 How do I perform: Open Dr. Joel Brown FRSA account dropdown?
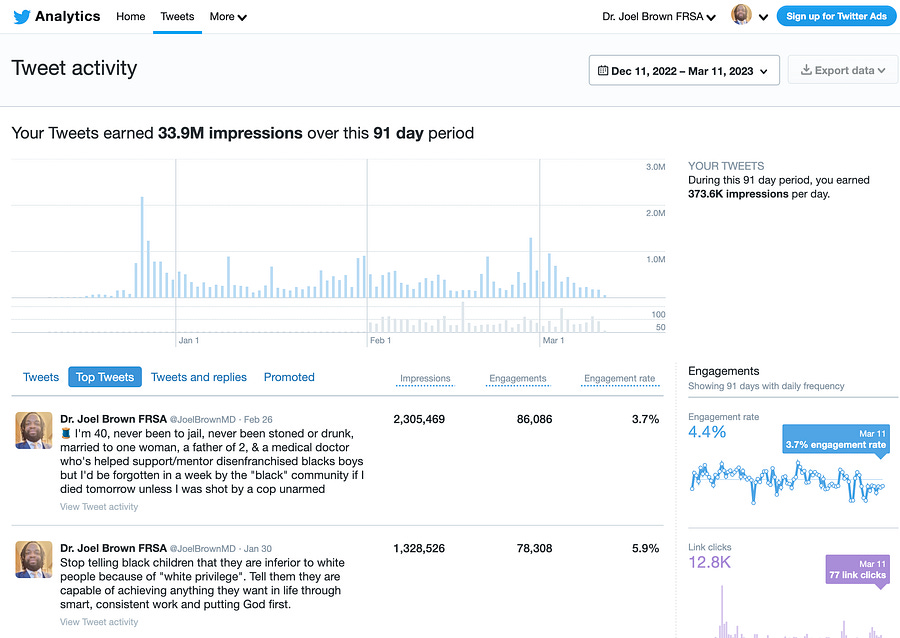[x=659, y=17]
